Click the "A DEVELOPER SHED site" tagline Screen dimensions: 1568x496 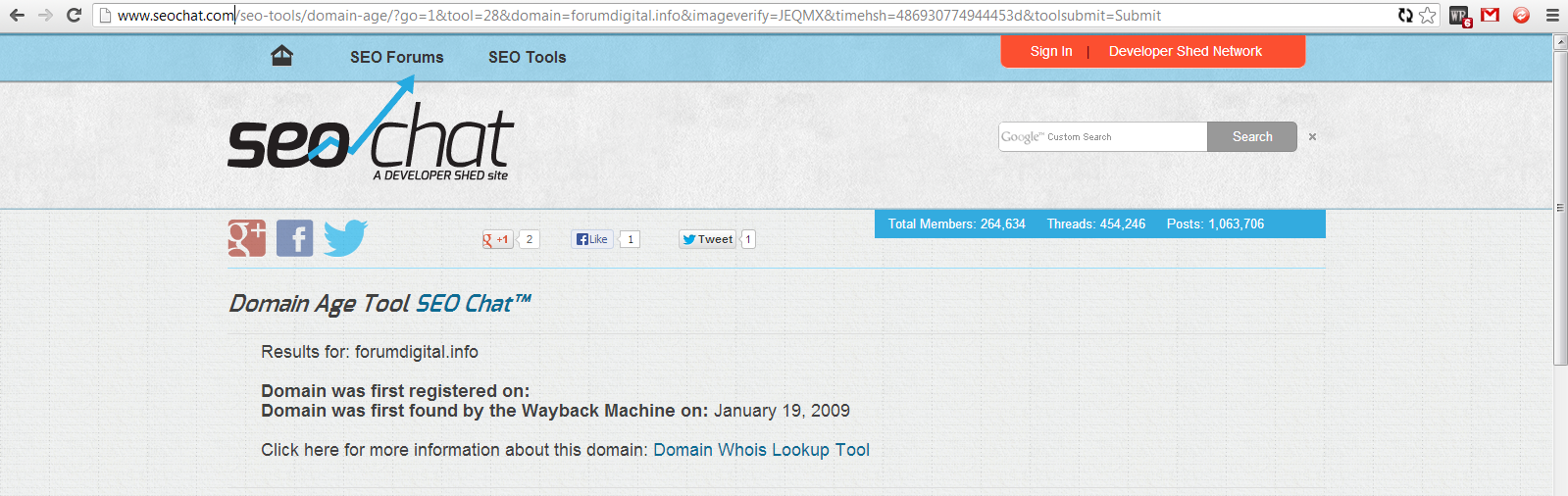click(x=440, y=175)
